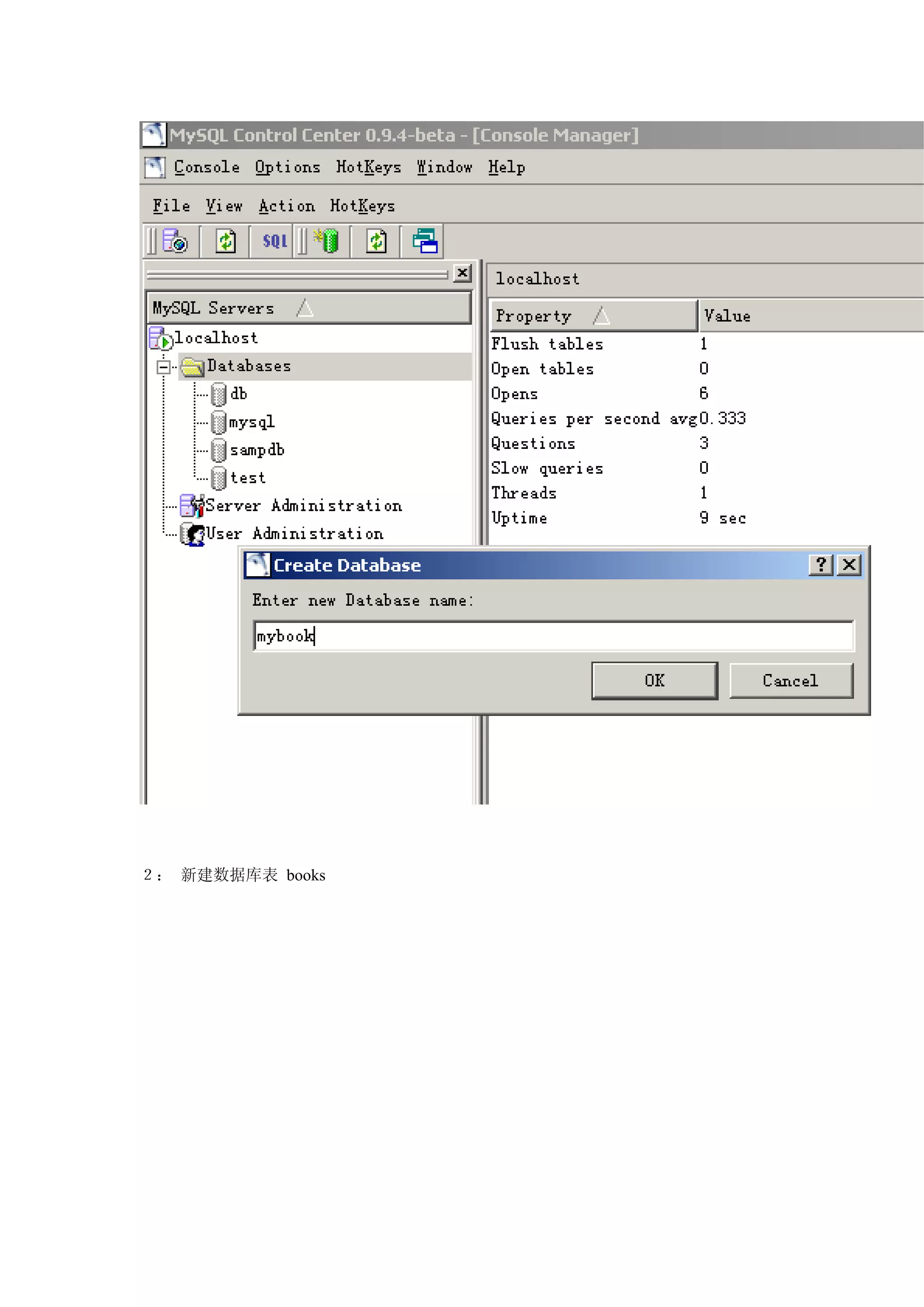This screenshot has width=924, height=1307.
Task: Select the User Administration tree node
Action: [x=294, y=533]
